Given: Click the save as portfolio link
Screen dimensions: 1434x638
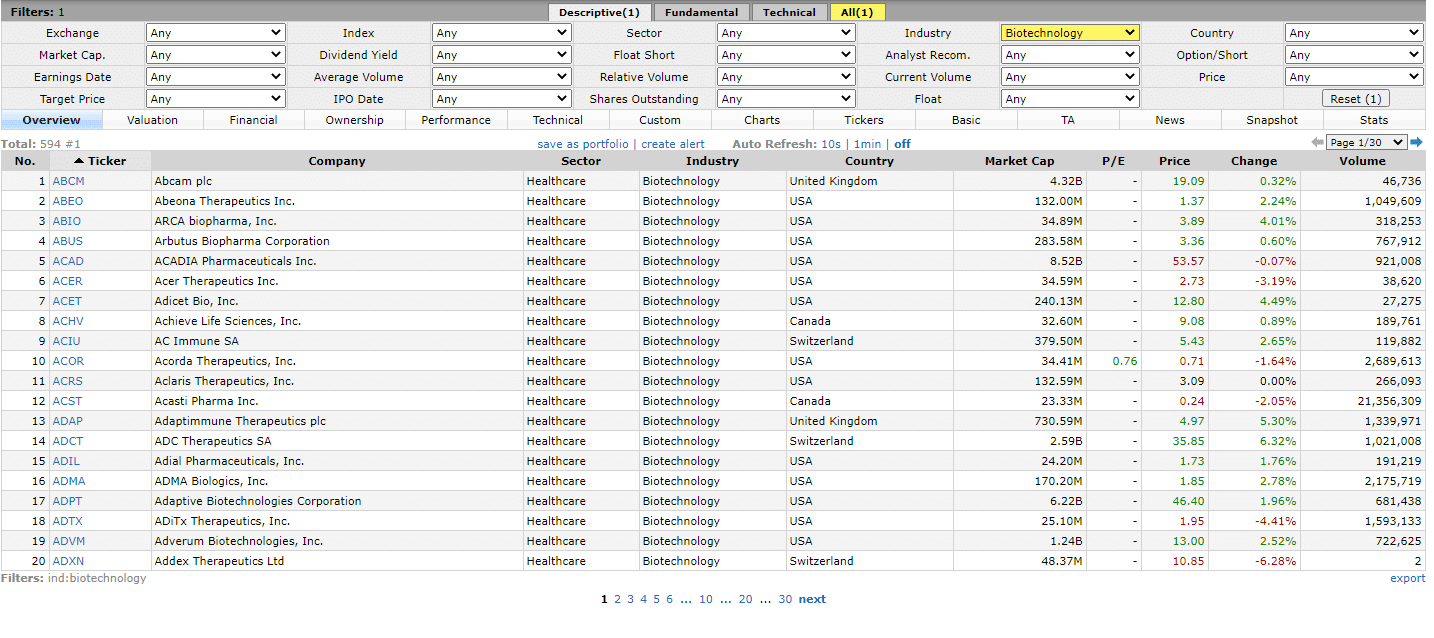Looking at the screenshot, I should coord(583,144).
